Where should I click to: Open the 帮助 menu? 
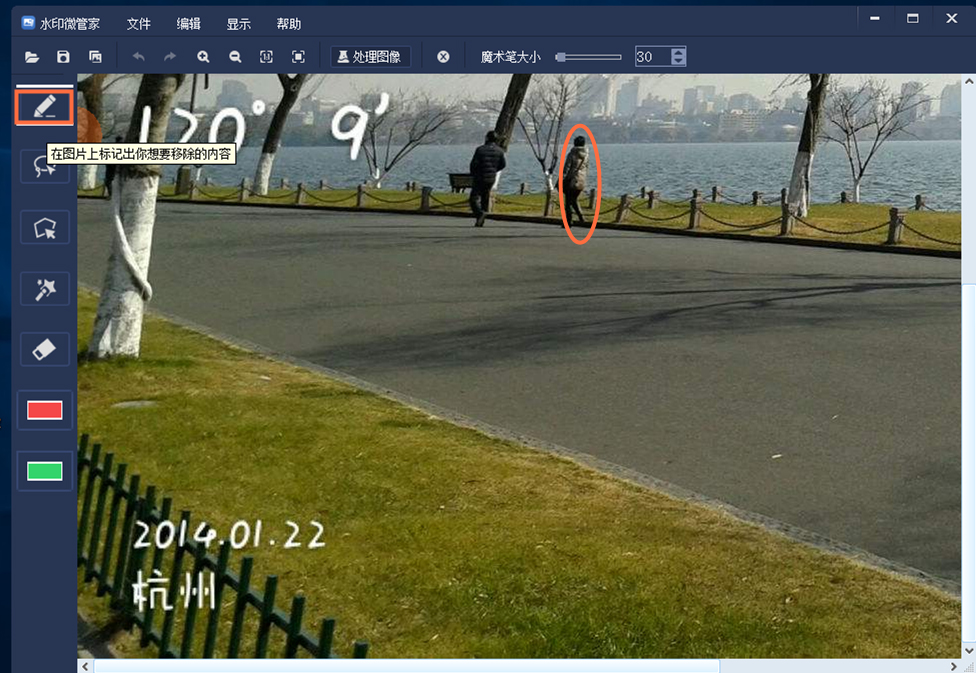click(x=288, y=24)
